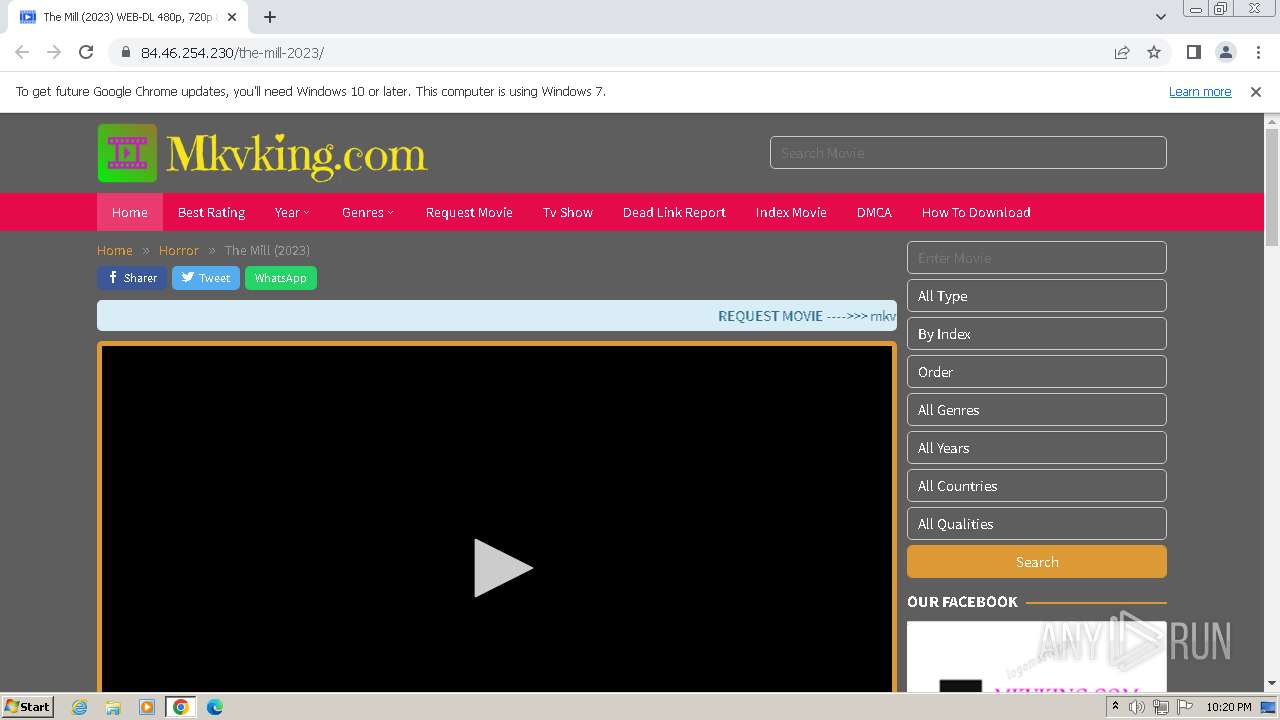The width and height of the screenshot is (1280, 720).
Task: Focus the Search Movie field
Action: 968,153
